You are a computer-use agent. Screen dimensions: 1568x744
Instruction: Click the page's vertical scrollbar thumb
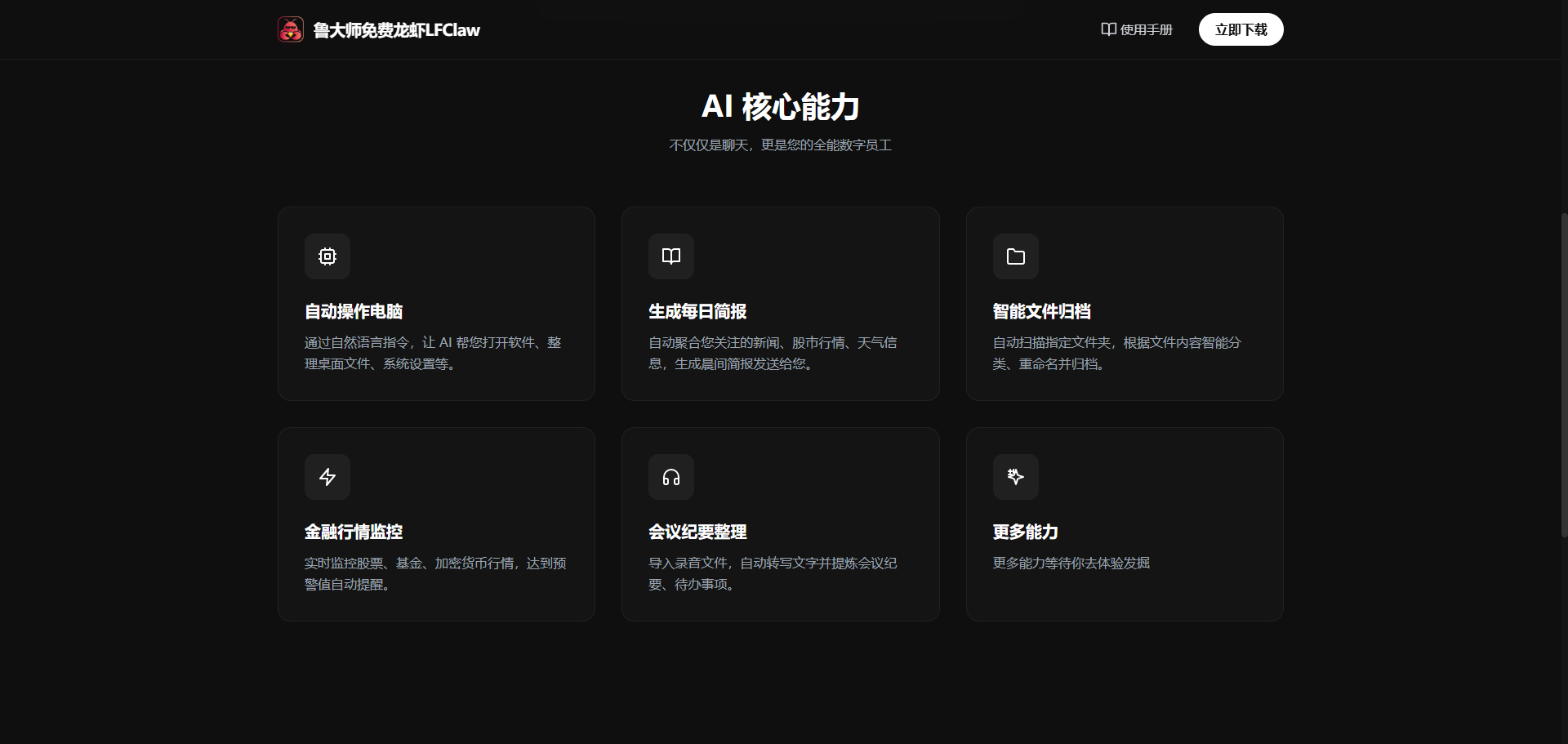(x=1563, y=376)
